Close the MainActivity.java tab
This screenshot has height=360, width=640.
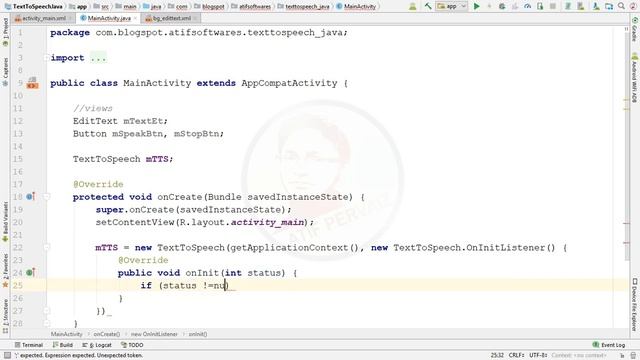[x=135, y=18]
